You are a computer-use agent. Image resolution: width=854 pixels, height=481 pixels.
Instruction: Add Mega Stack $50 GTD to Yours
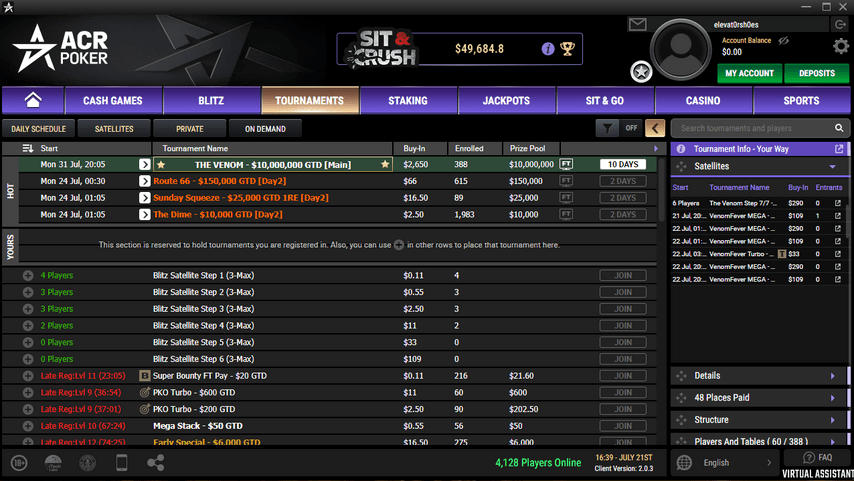coord(28,426)
